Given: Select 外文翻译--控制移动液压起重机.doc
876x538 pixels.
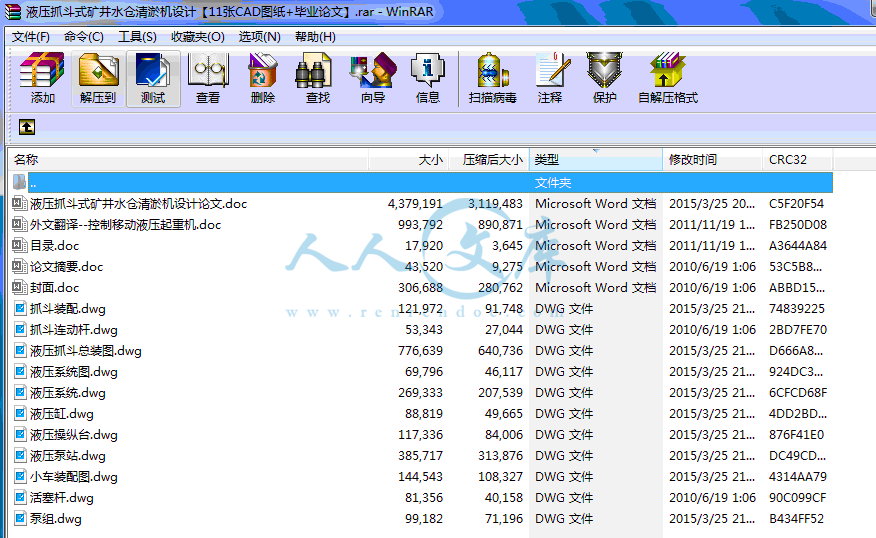Looking at the screenshot, I should pos(126,225).
